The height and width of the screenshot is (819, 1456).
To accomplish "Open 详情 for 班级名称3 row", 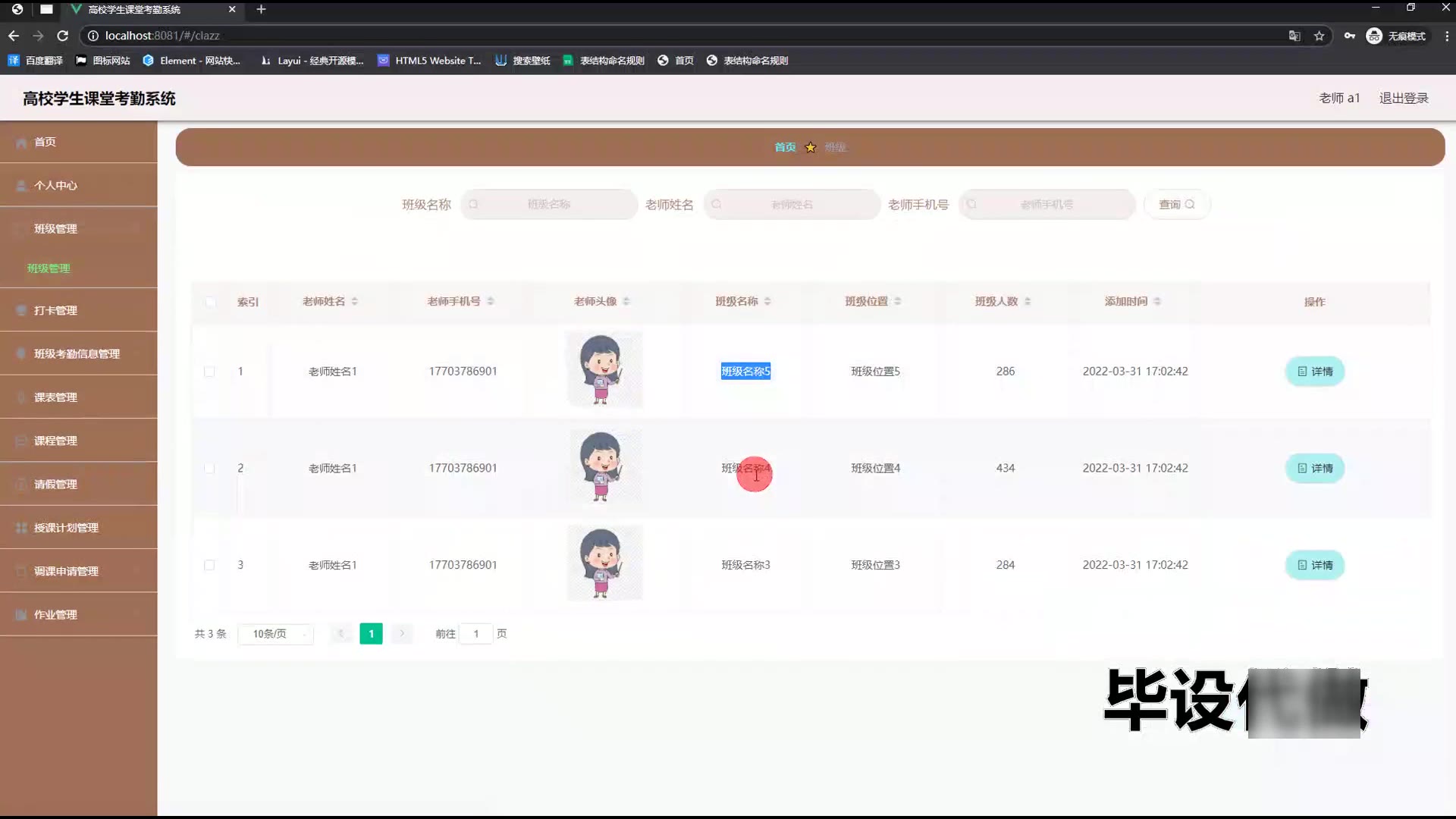I will (1315, 565).
